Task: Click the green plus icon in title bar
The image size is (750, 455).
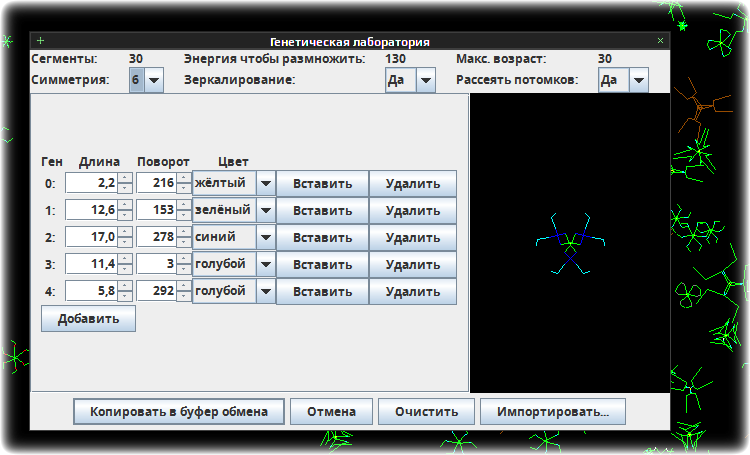Action: coord(41,41)
